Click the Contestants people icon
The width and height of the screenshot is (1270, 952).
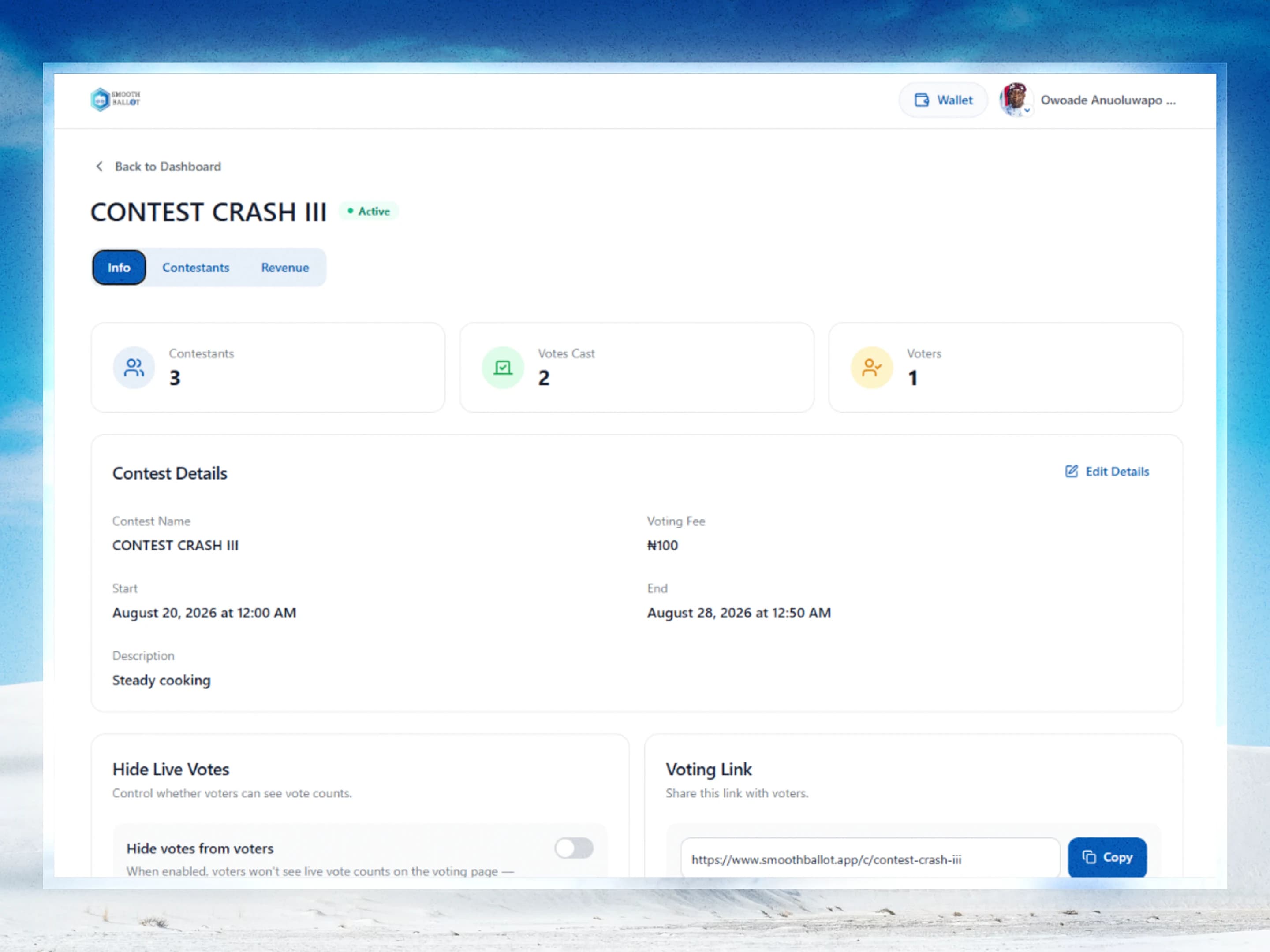pyautogui.click(x=134, y=367)
